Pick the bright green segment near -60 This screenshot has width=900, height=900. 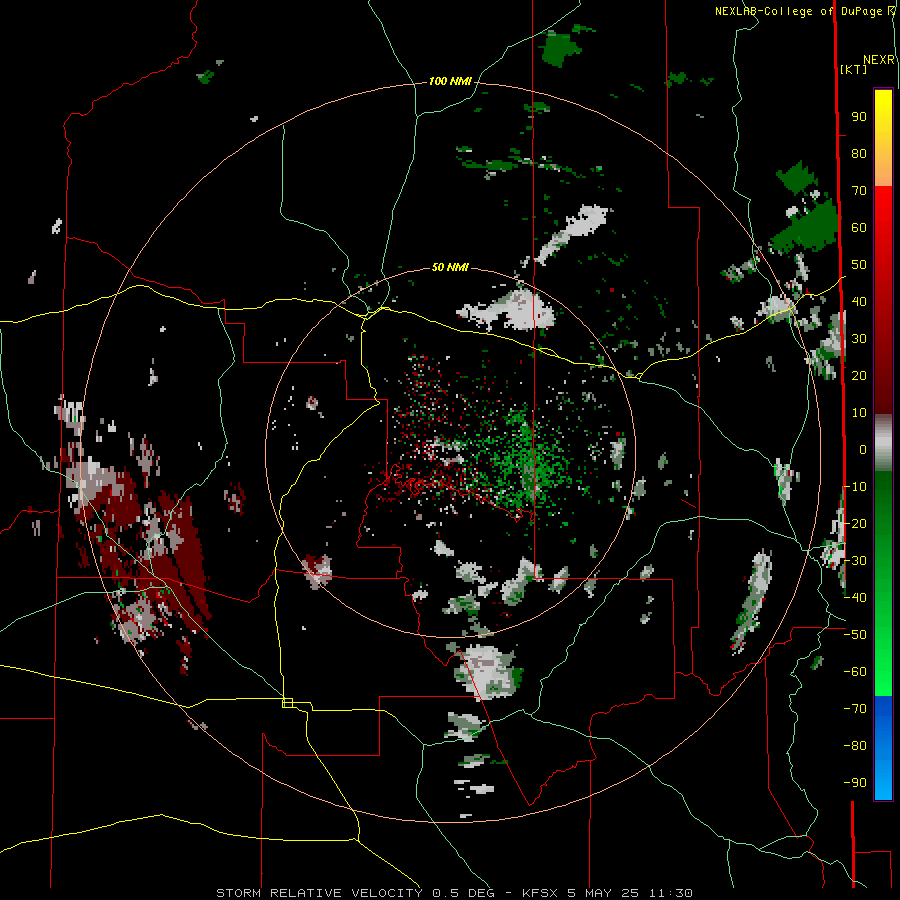coord(883,674)
